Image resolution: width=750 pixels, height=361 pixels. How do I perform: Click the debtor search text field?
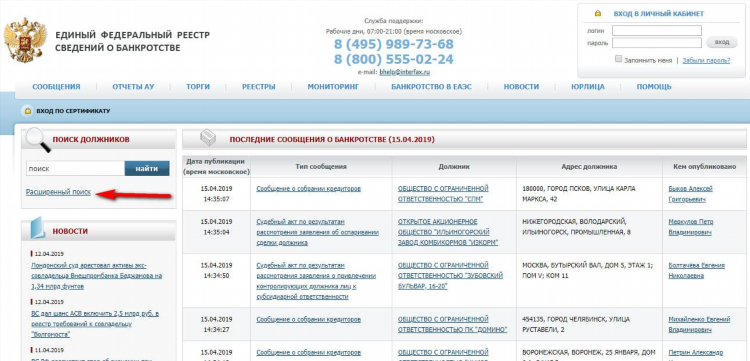[x=76, y=169]
